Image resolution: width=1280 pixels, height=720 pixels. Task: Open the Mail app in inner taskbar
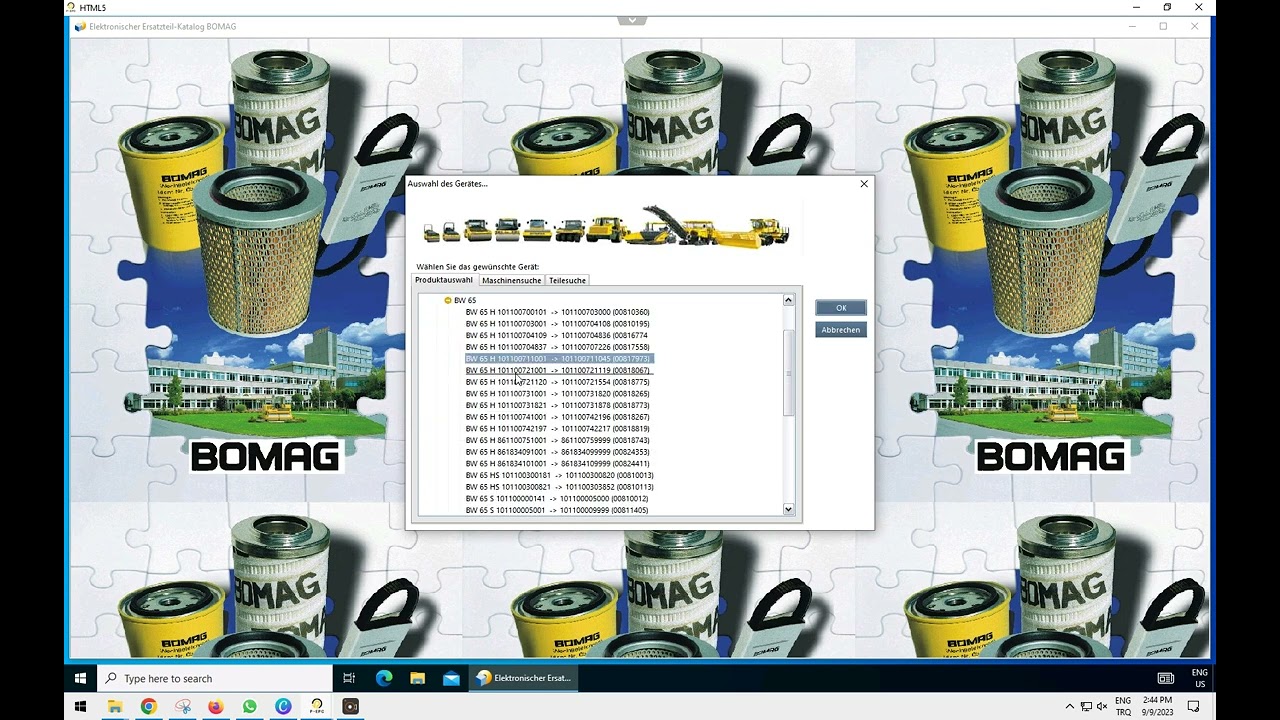pyautogui.click(x=451, y=678)
